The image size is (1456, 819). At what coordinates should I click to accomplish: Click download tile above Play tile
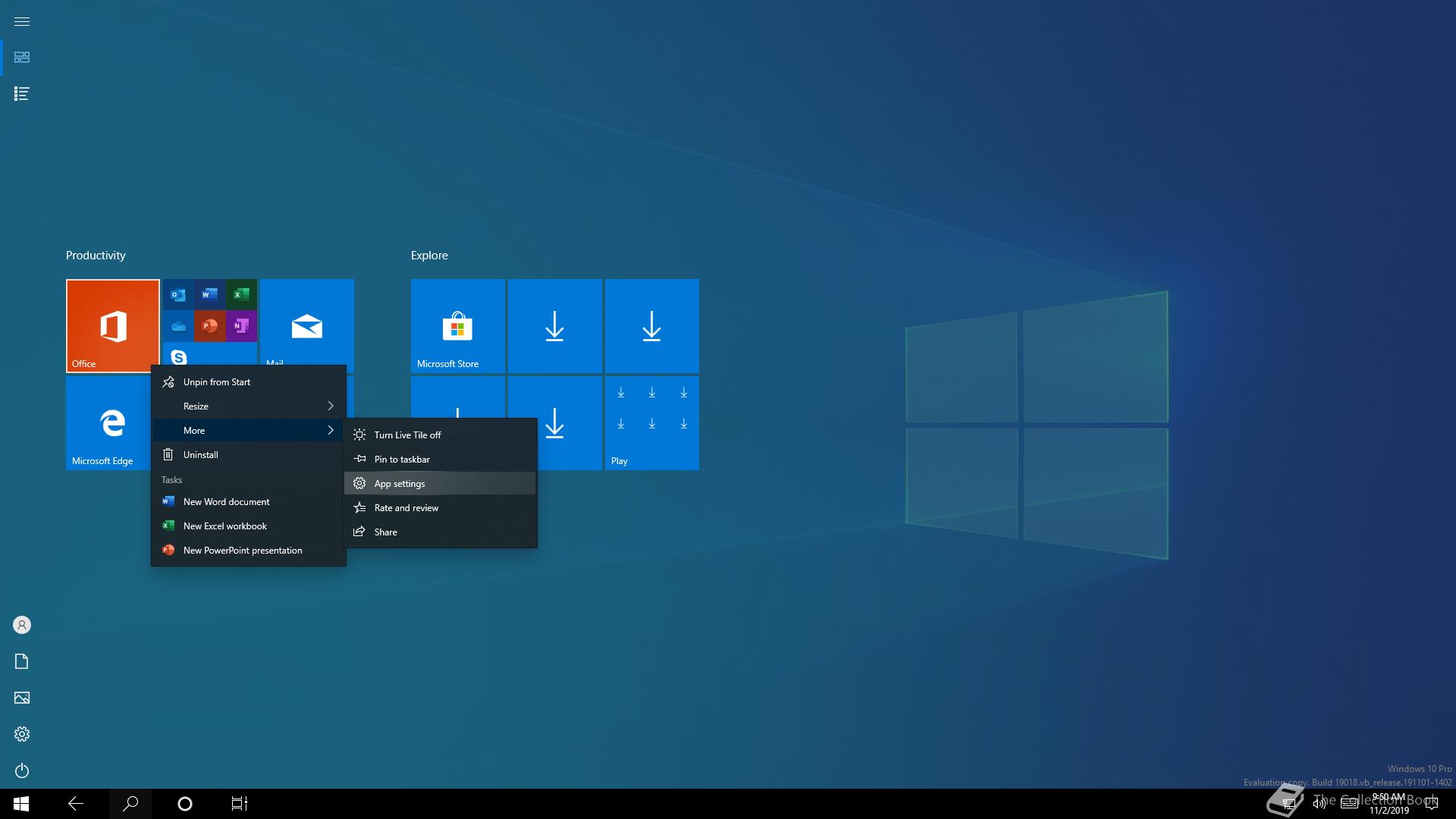[x=652, y=326]
